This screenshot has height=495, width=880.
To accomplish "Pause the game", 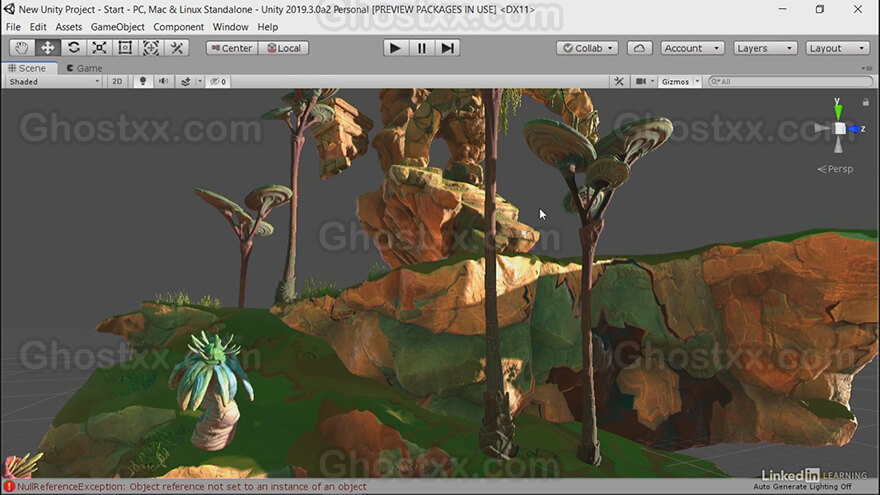I will tap(421, 48).
